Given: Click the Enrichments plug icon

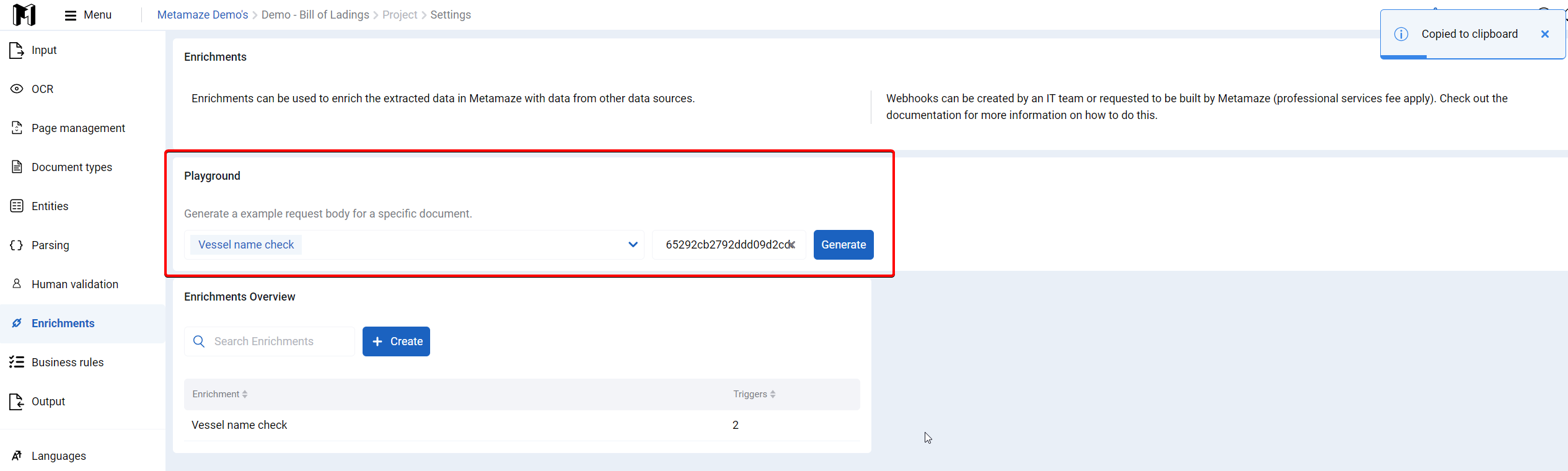Looking at the screenshot, I should pyautogui.click(x=17, y=323).
